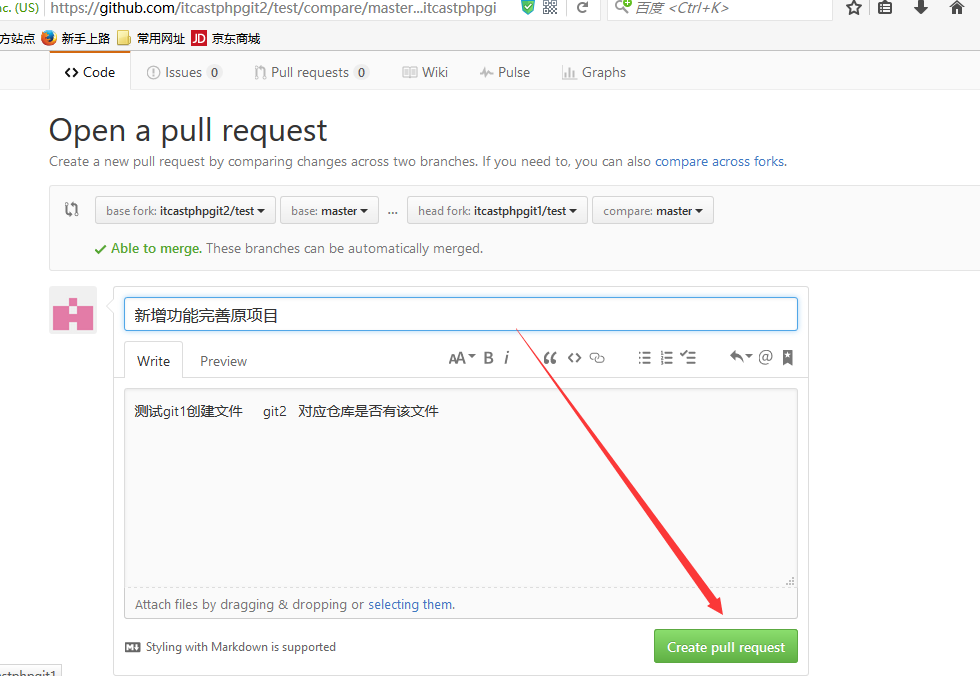Screen dimensions: 980x676
Task: Open the Graphs tab
Action: pyautogui.click(x=594, y=72)
